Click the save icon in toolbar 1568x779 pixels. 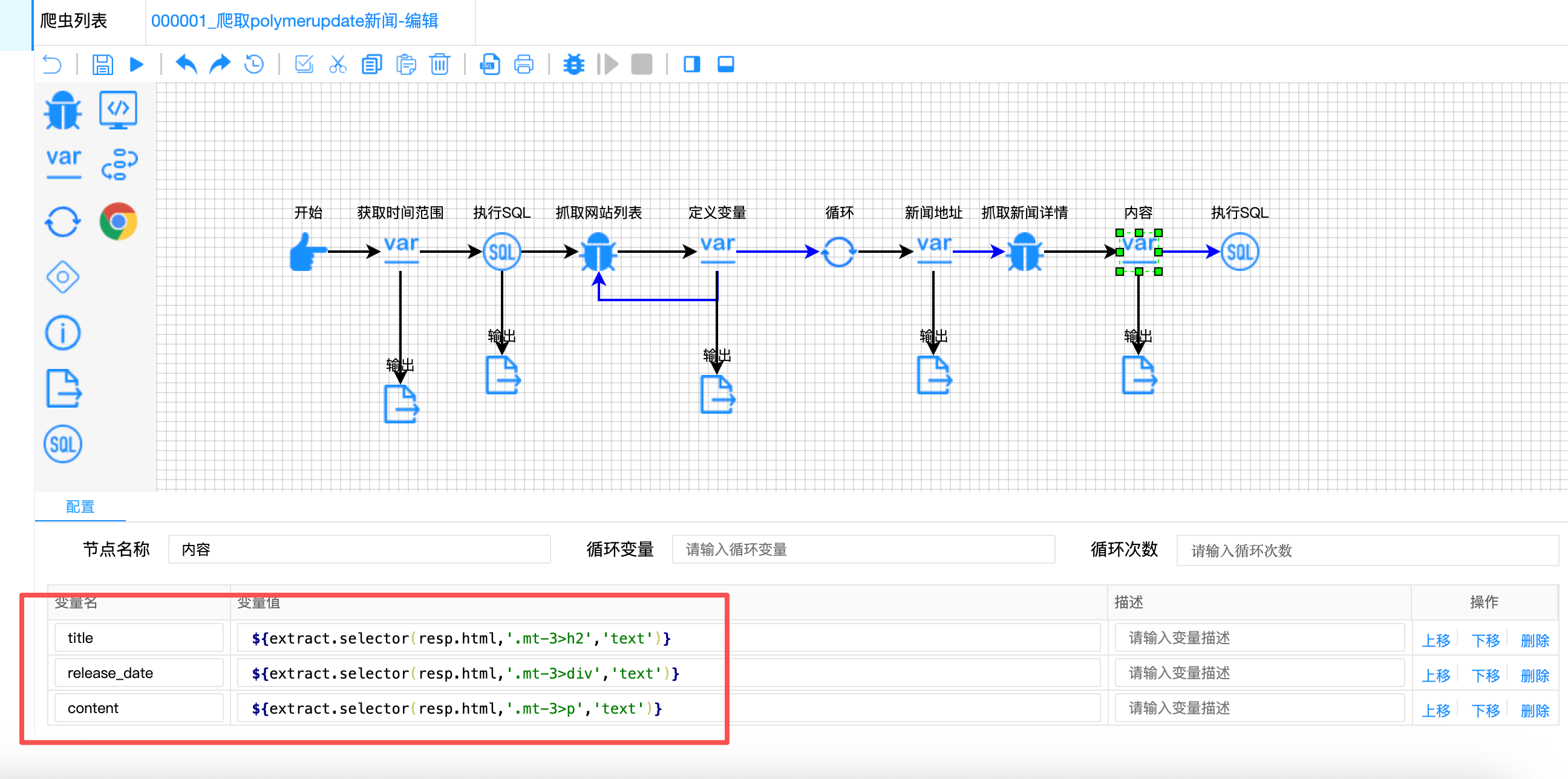(x=102, y=64)
